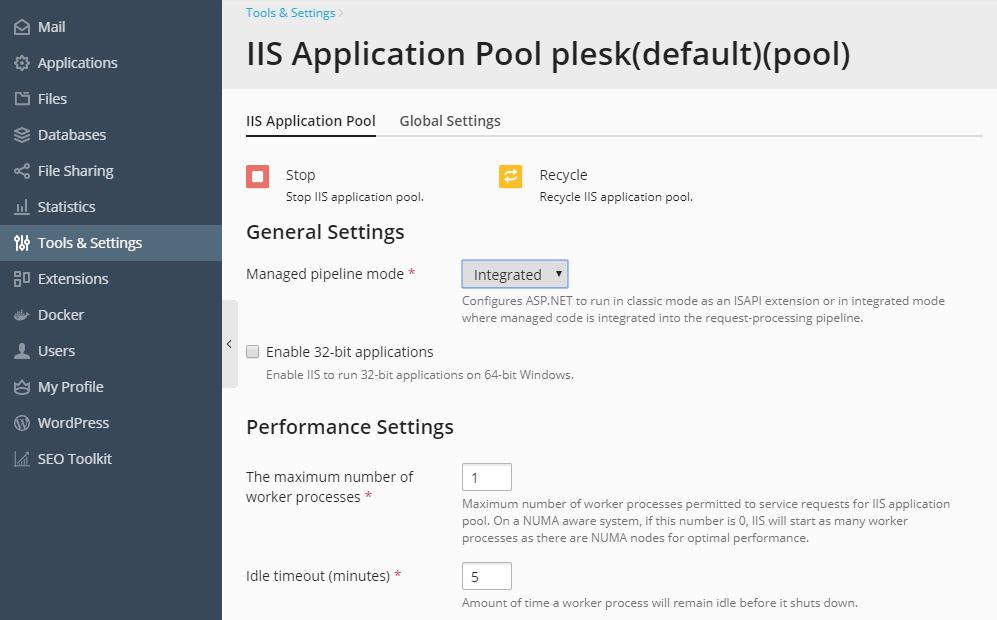Switch to the Global Settings tab
997x620 pixels.
[x=450, y=121]
